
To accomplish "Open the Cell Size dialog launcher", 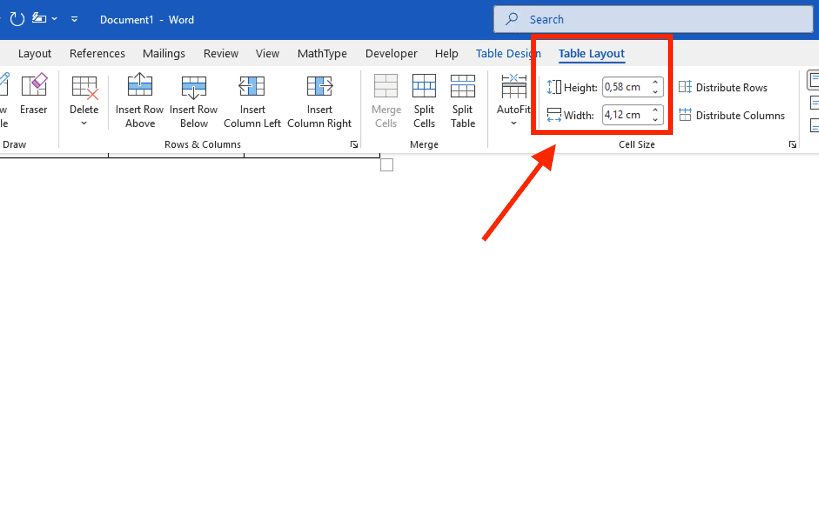I will click(x=792, y=145).
